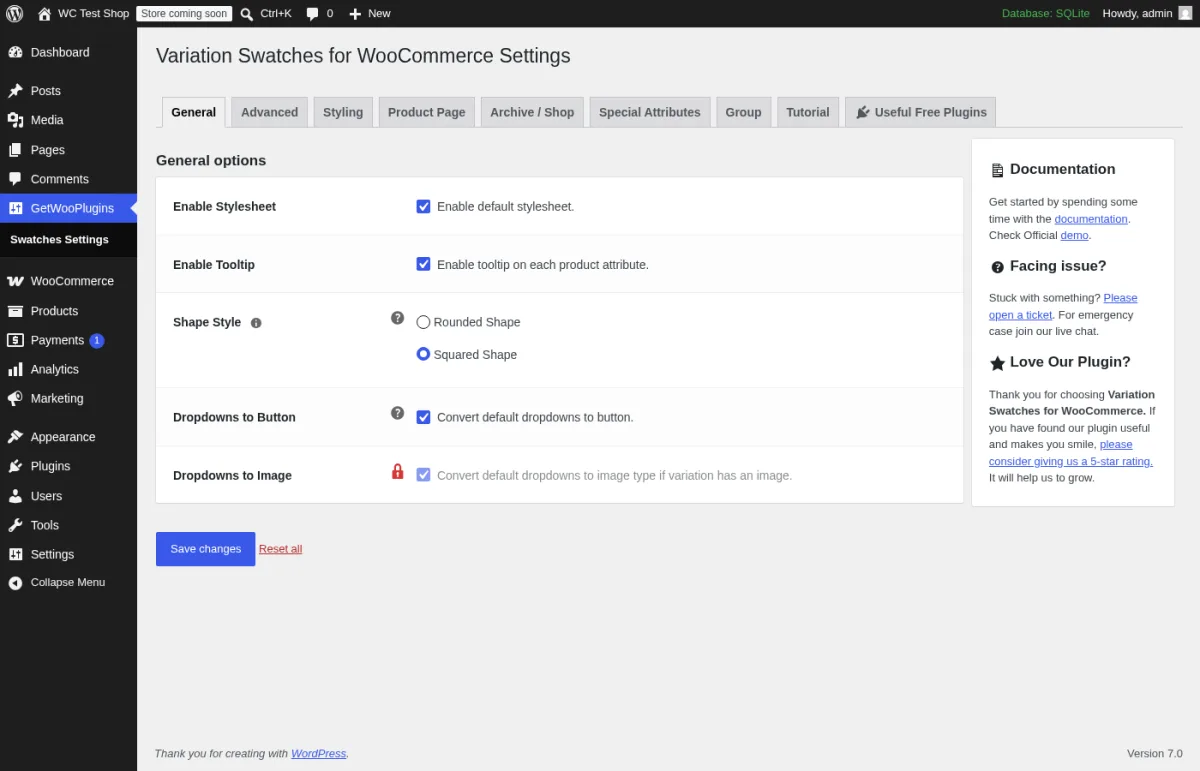Viewport: 1200px width, 771px height.
Task: Open Dashboard from the sidebar
Action: (60, 52)
